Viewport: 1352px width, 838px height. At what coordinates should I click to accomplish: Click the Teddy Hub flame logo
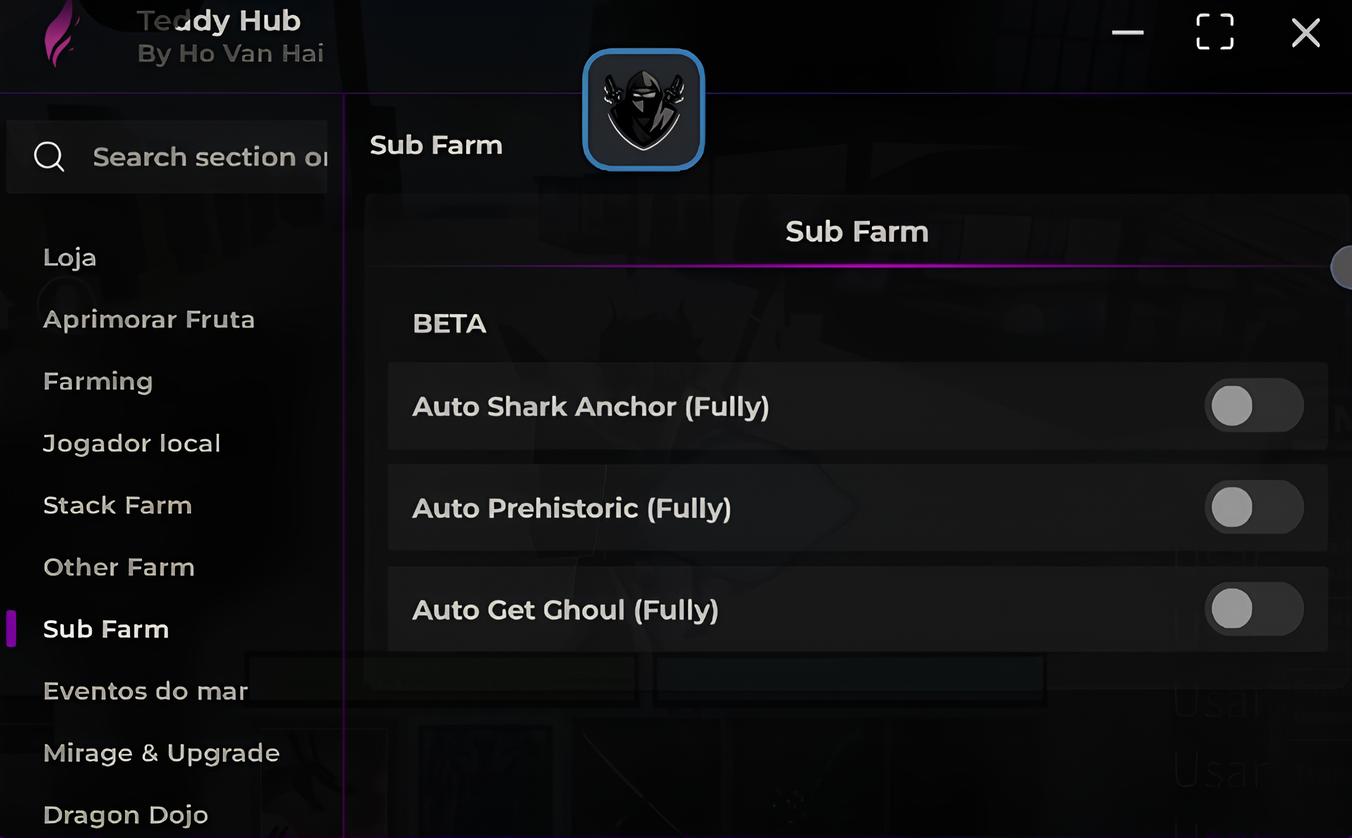(x=62, y=34)
